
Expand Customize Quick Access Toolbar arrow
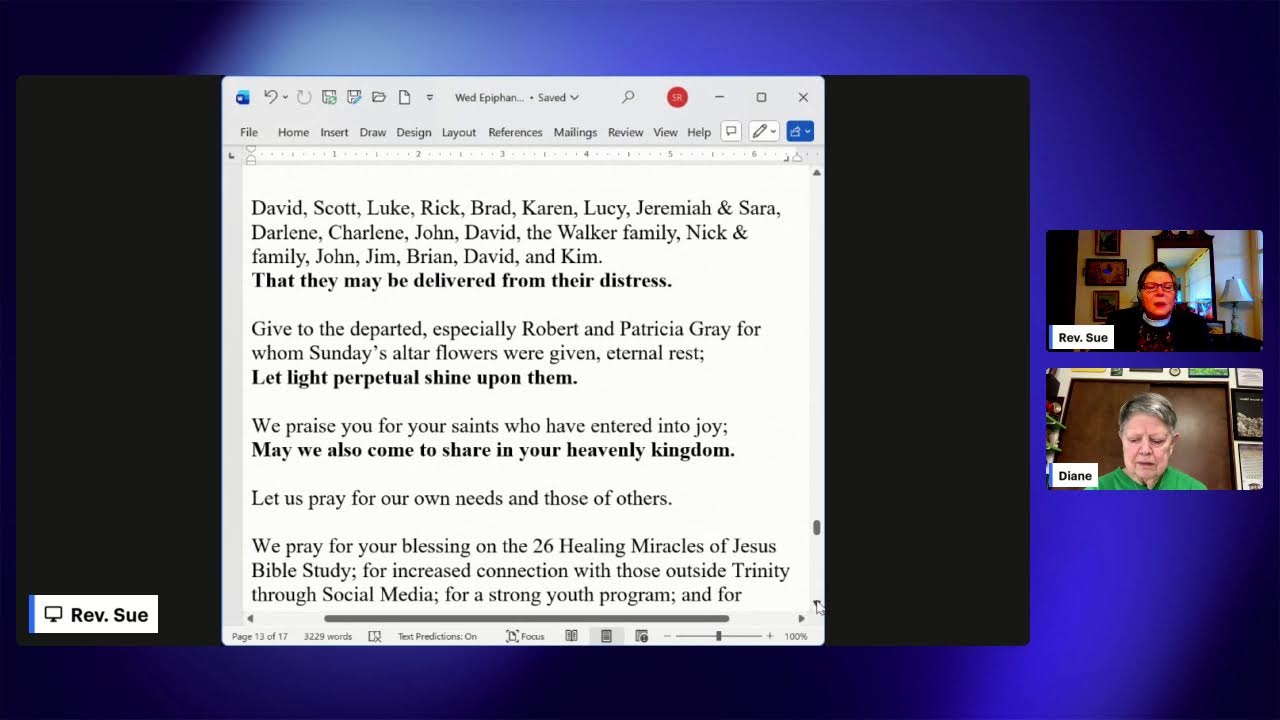click(x=430, y=97)
